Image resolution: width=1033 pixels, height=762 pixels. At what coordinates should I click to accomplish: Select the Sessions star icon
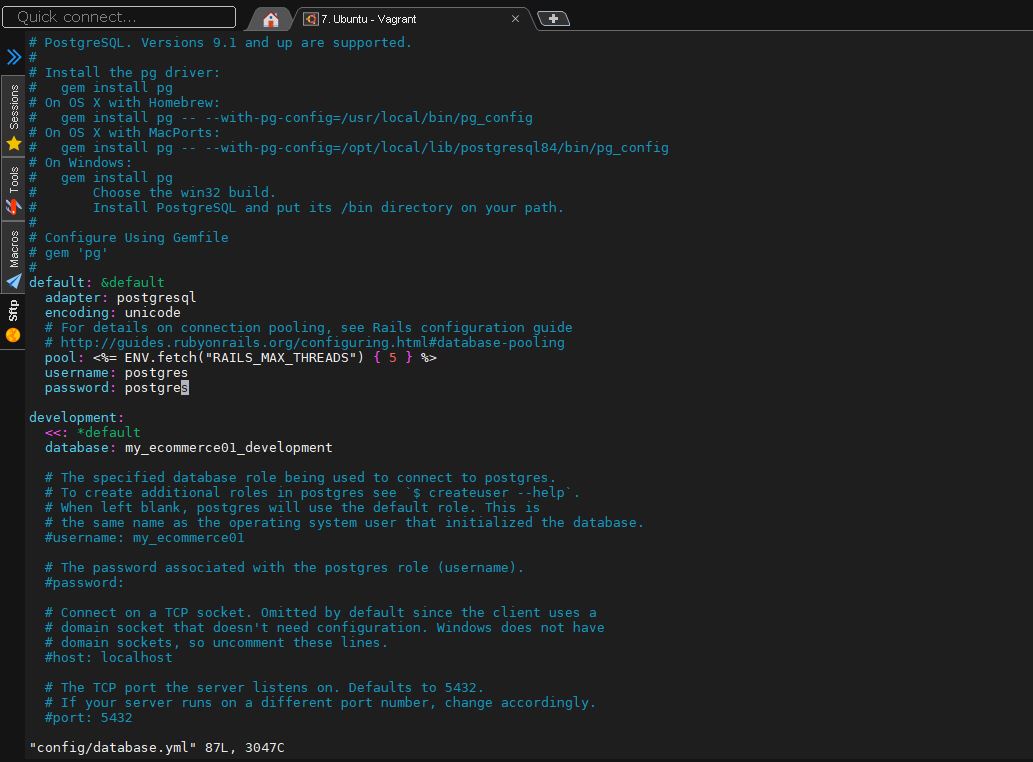[13, 143]
